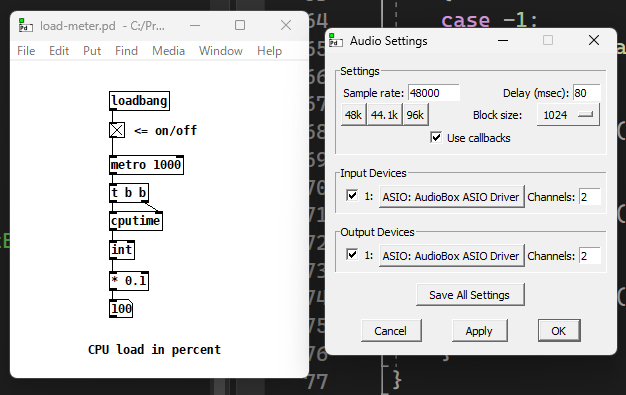The image size is (626, 395).
Task: Toggle the on/off box in the patch
Action: click(117, 130)
